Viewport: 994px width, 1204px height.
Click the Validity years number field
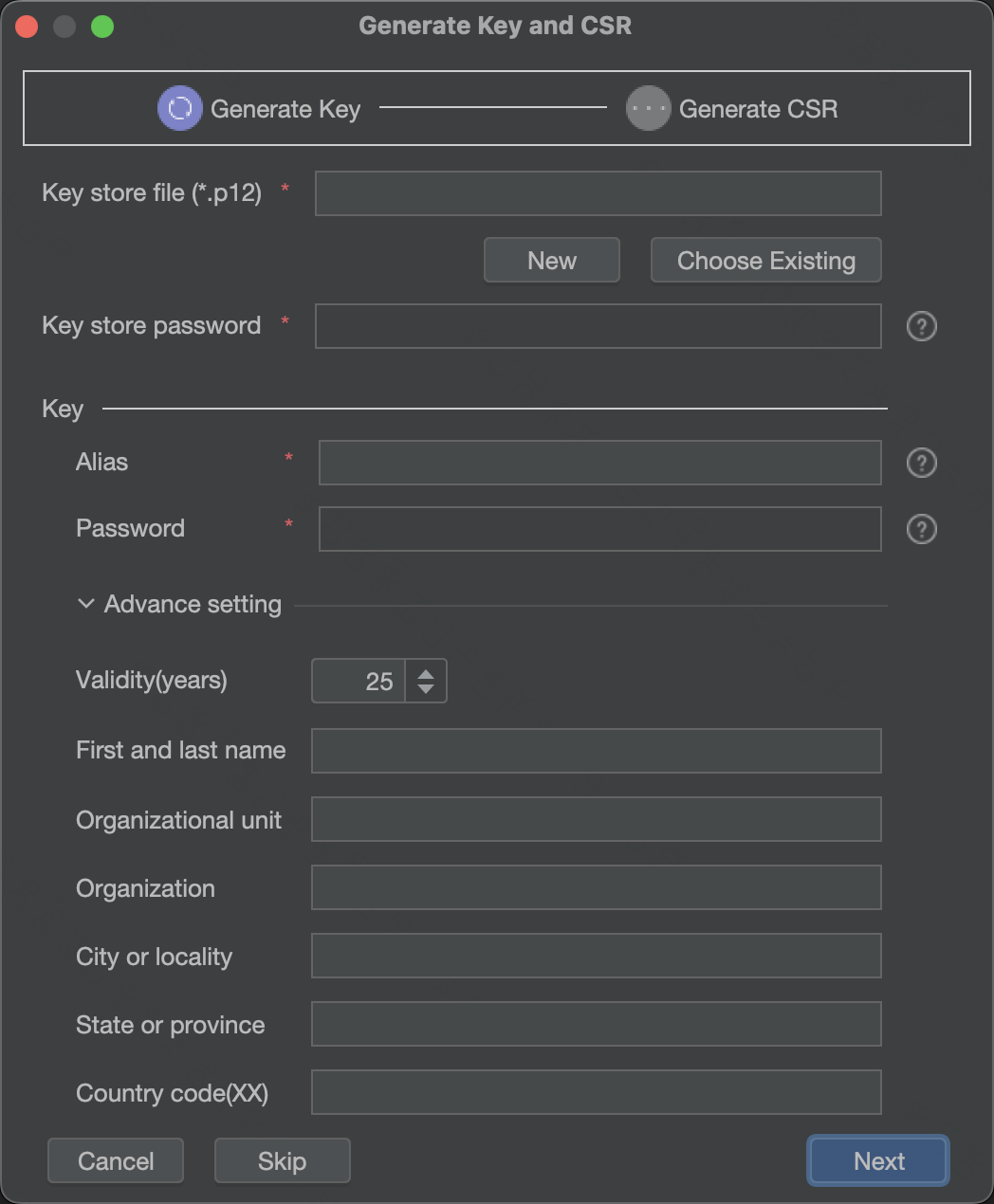(x=359, y=681)
